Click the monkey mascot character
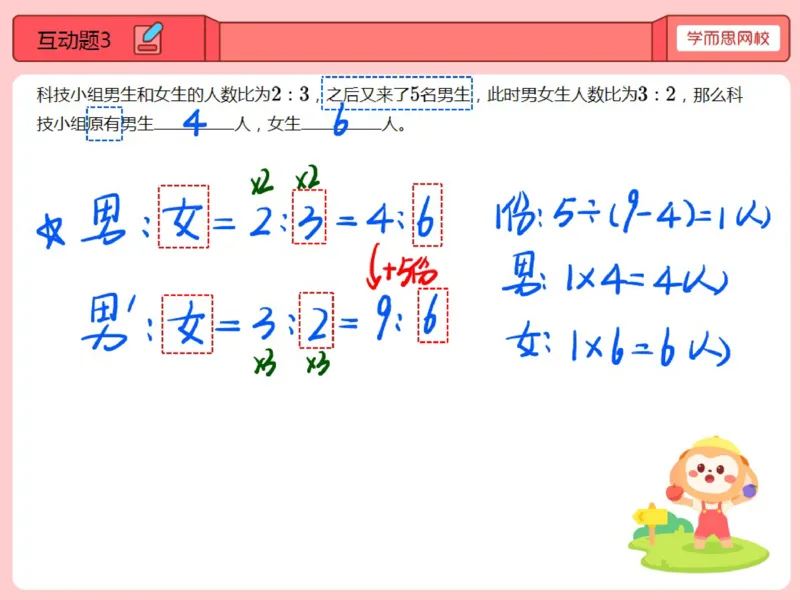The width and height of the screenshot is (800, 600). pyautogui.click(x=712, y=491)
